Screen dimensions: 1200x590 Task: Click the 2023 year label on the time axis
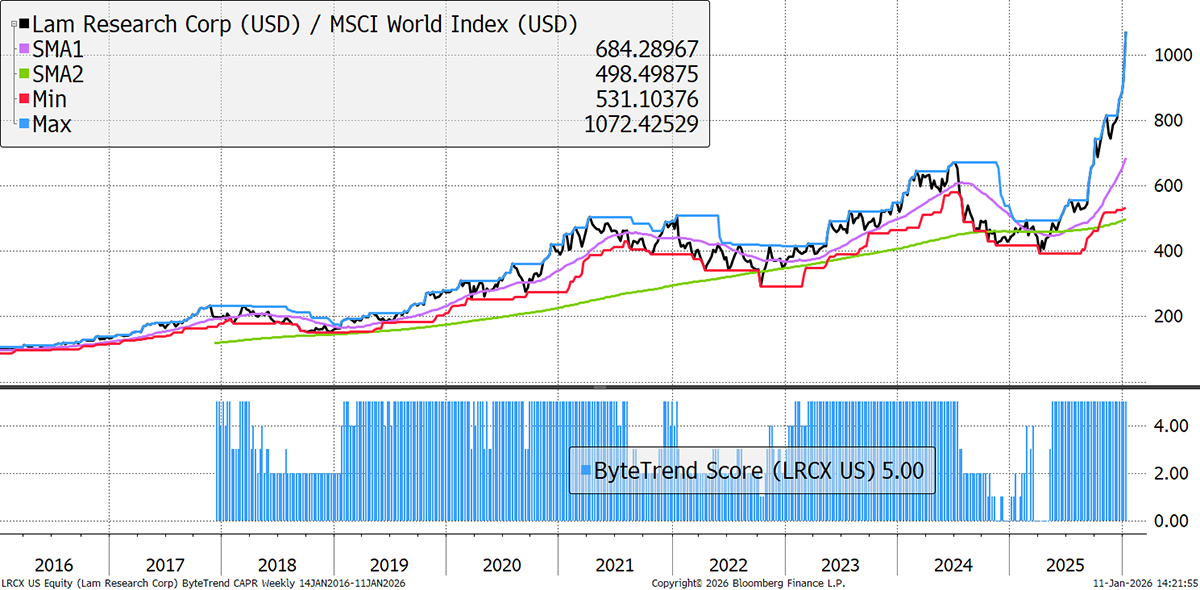click(x=841, y=565)
